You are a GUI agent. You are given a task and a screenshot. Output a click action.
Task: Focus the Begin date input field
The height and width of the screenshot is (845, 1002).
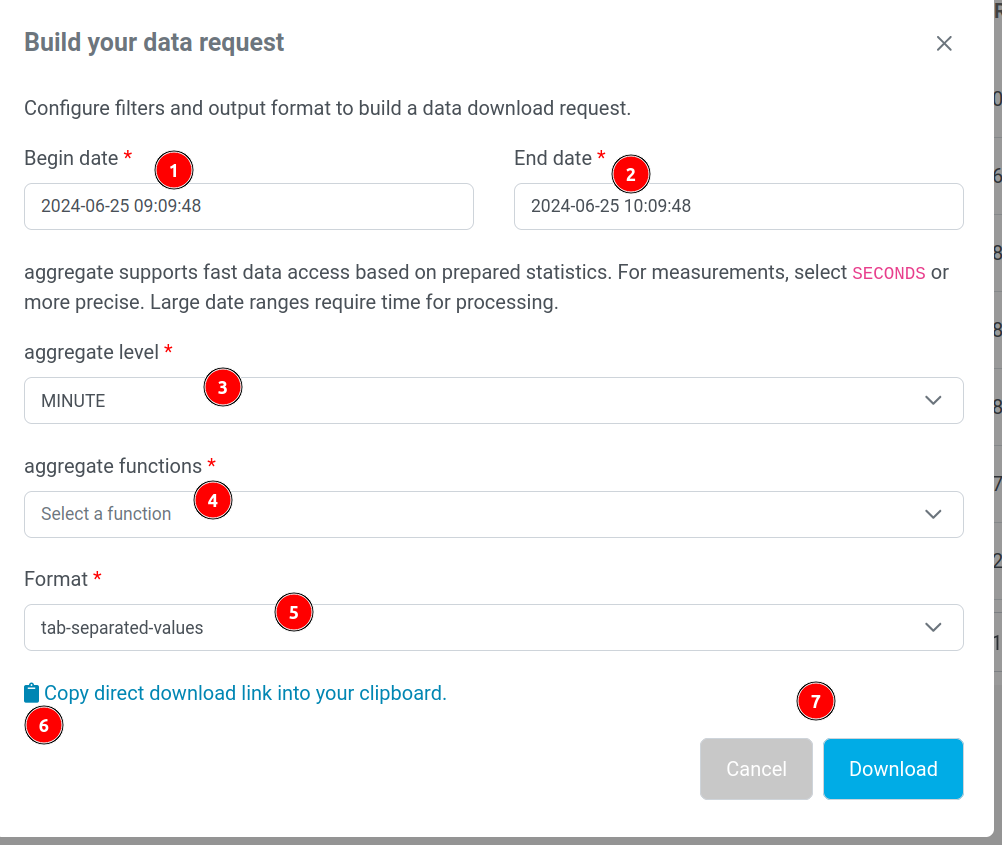click(248, 206)
